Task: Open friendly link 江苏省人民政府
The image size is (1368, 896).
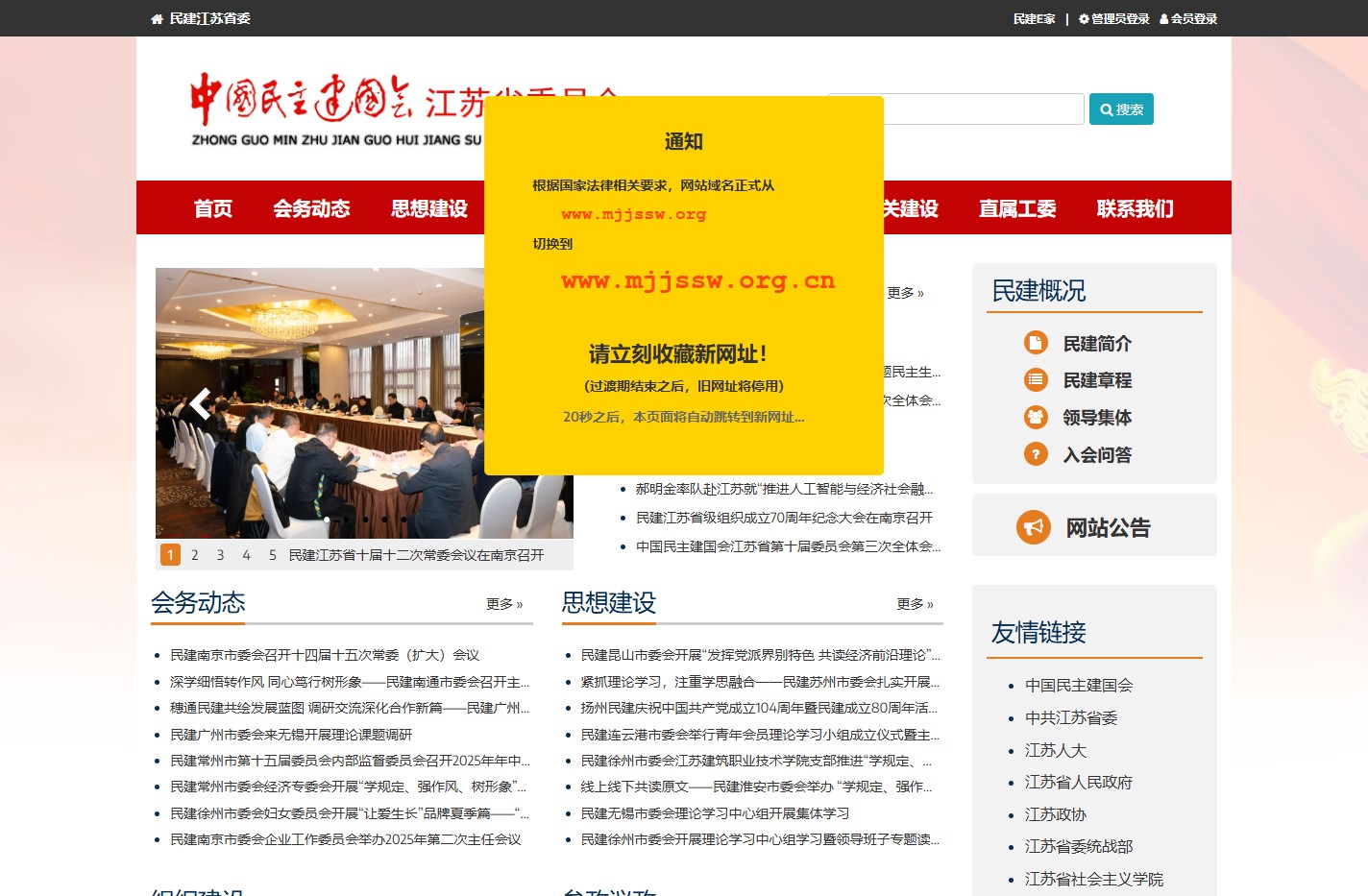Action: click(1079, 783)
